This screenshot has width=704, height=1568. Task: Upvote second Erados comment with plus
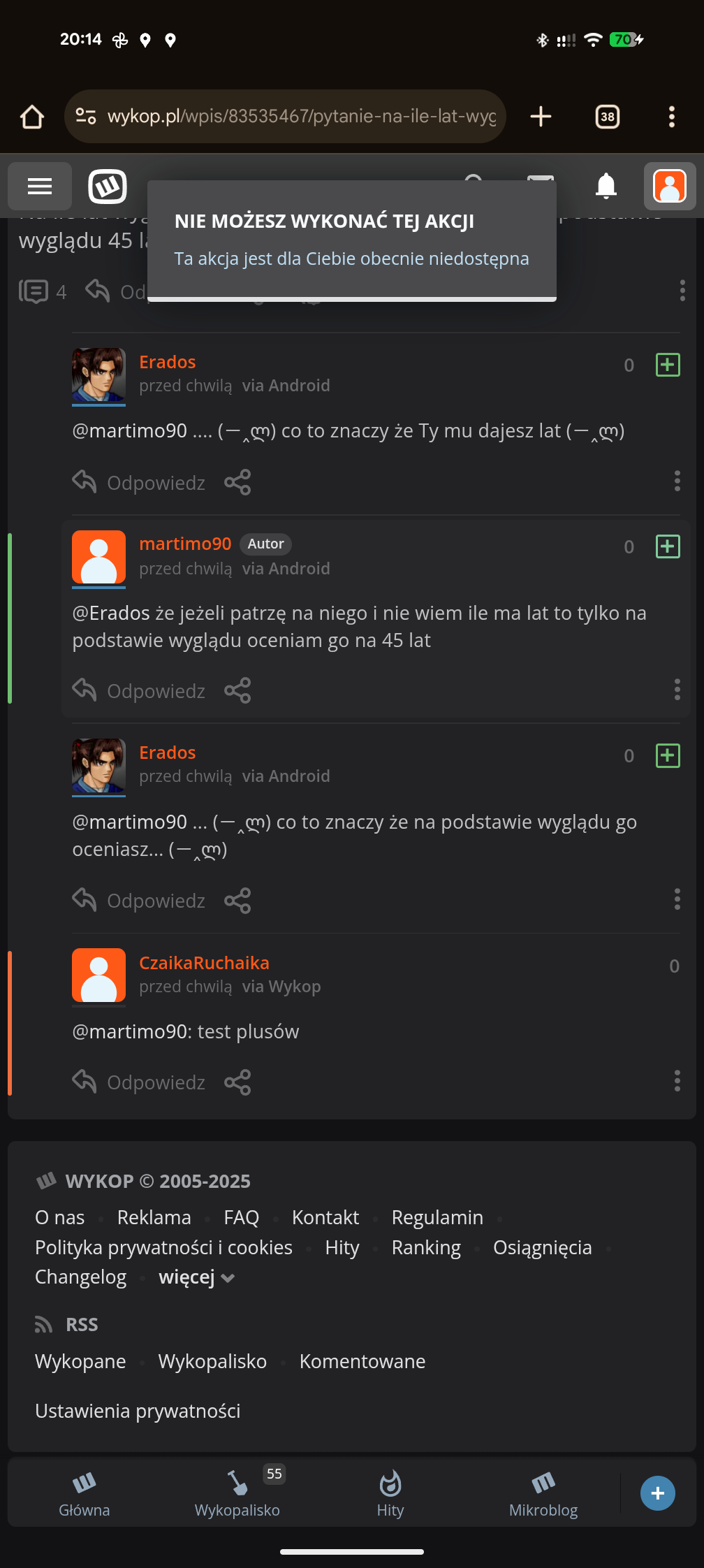click(x=668, y=755)
